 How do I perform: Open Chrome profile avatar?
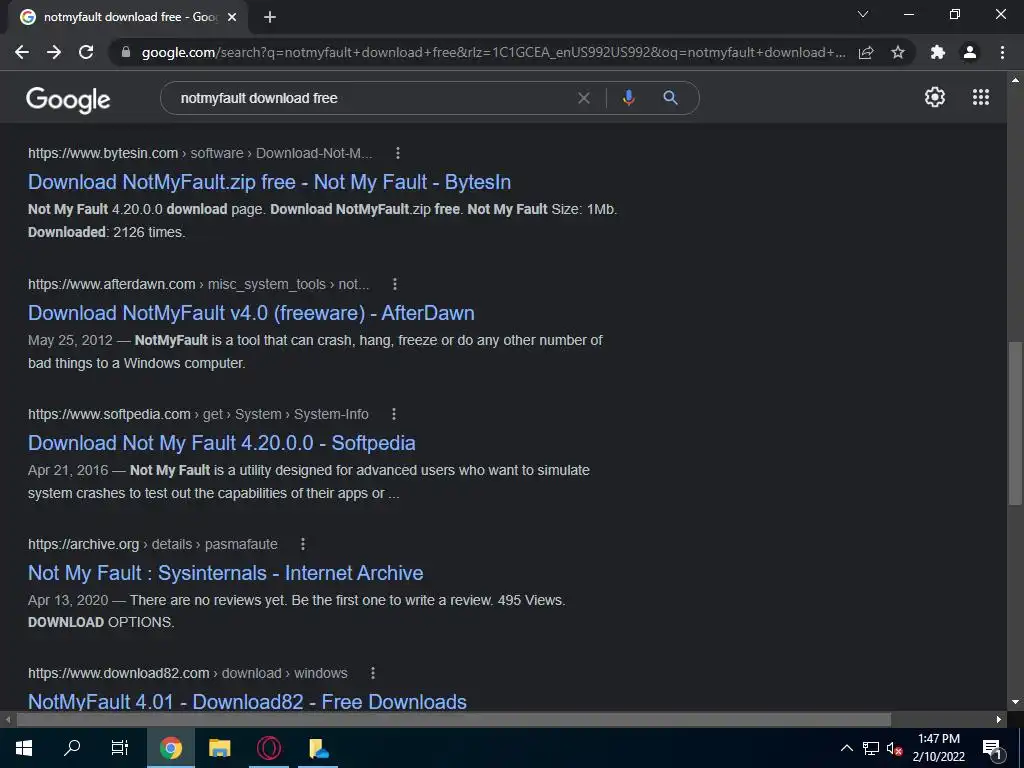(970, 52)
